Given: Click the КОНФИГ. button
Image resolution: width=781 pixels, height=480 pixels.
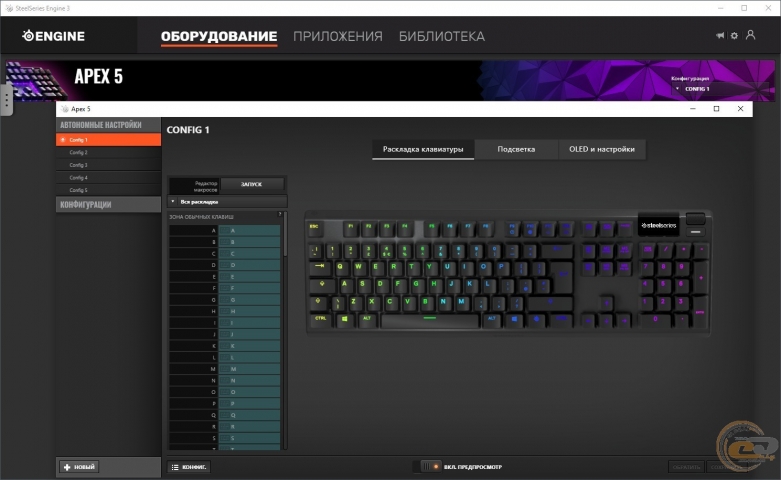Looking at the screenshot, I should 189,467.
